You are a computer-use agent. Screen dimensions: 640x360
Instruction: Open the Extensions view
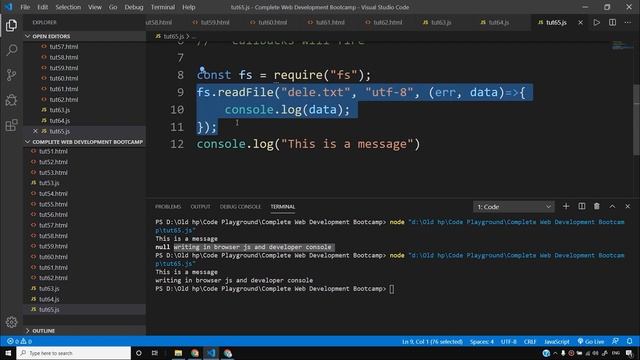(x=11, y=125)
